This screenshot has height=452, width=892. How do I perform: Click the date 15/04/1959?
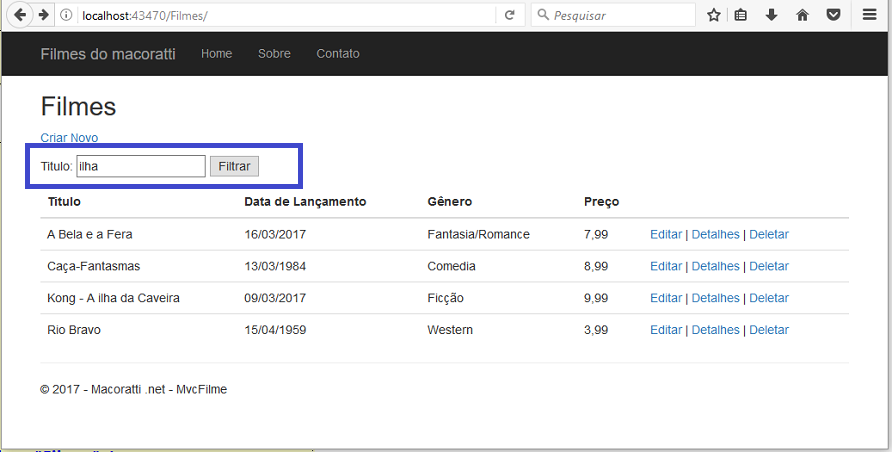click(275, 330)
